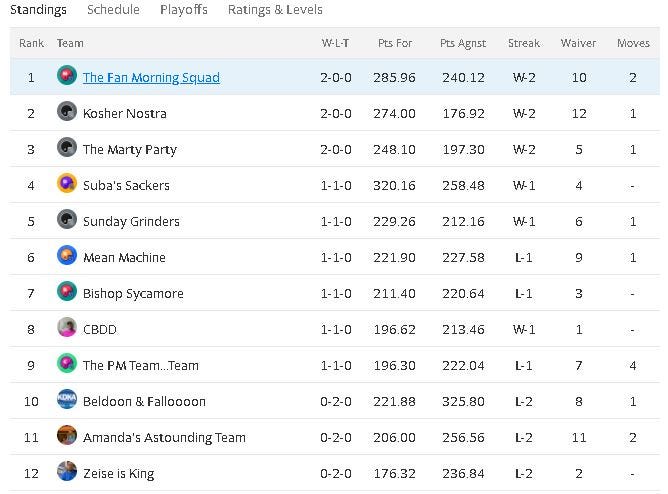Viewport: 668px width, 494px height.
Task: Click Zeise is King team avatar
Action: click(x=67, y=473)
